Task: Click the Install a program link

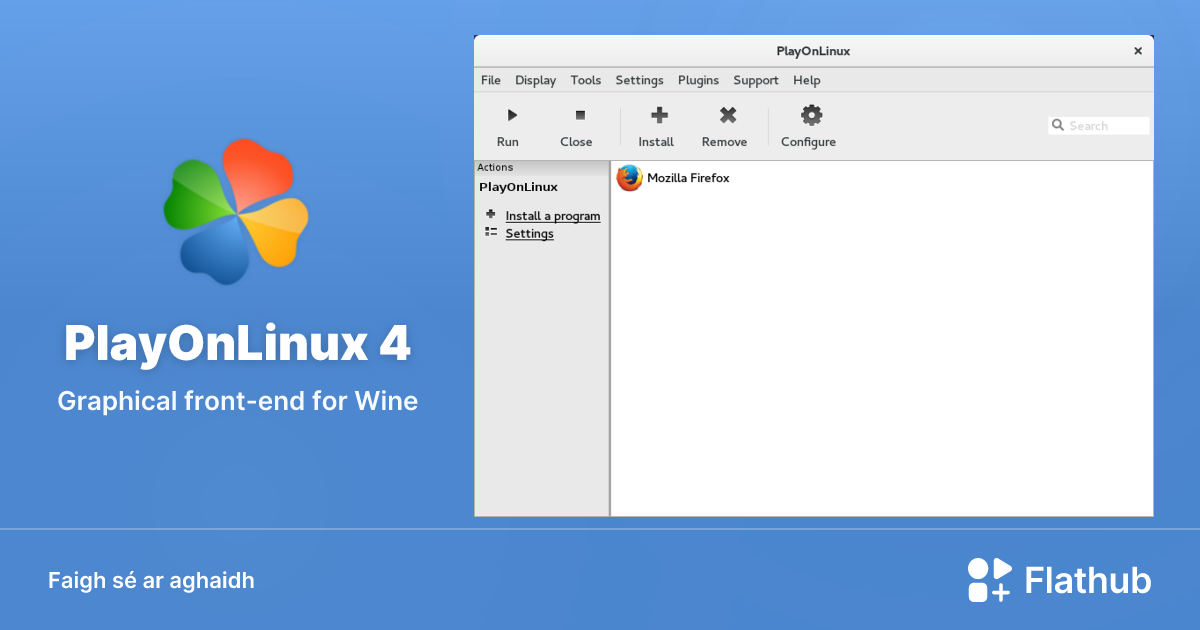Action: (x=553, y=215)
